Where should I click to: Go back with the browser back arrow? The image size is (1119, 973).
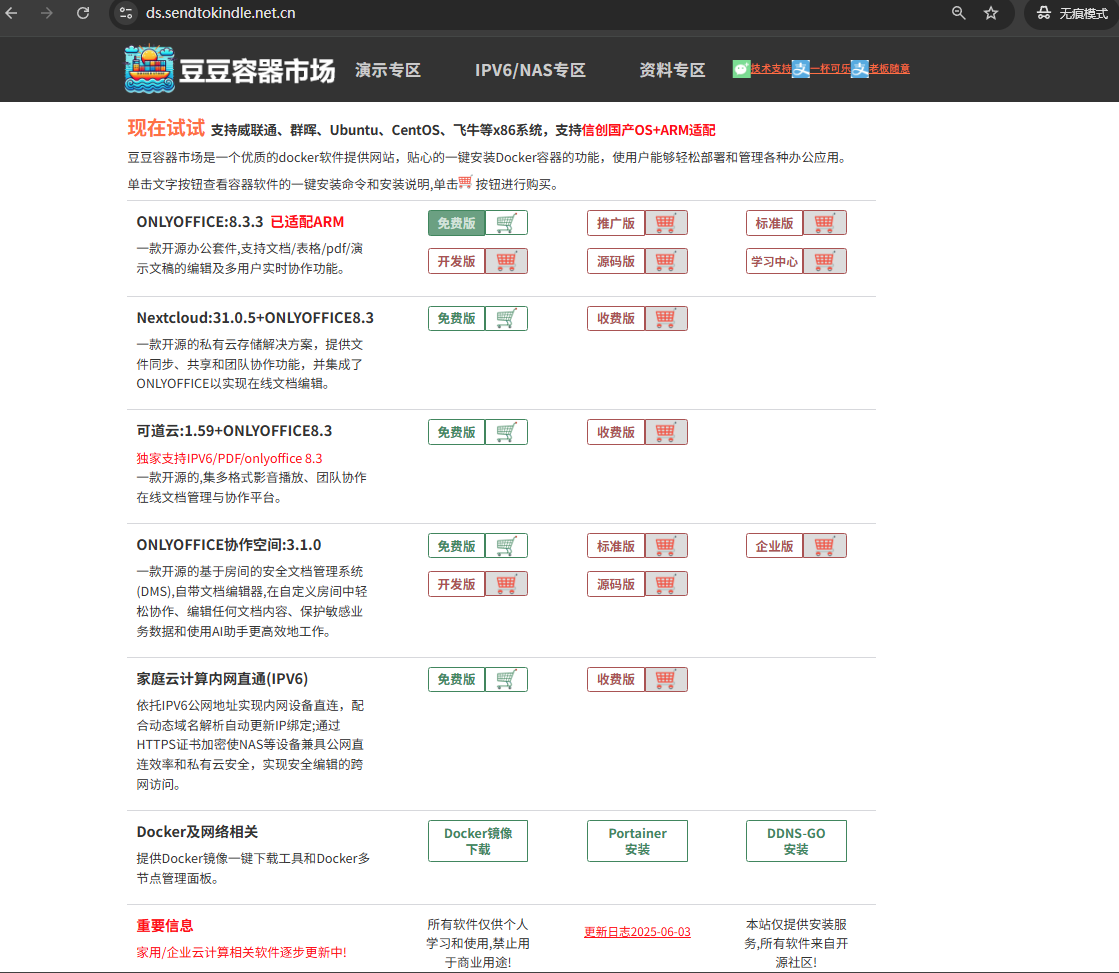(x=11, y=13)
